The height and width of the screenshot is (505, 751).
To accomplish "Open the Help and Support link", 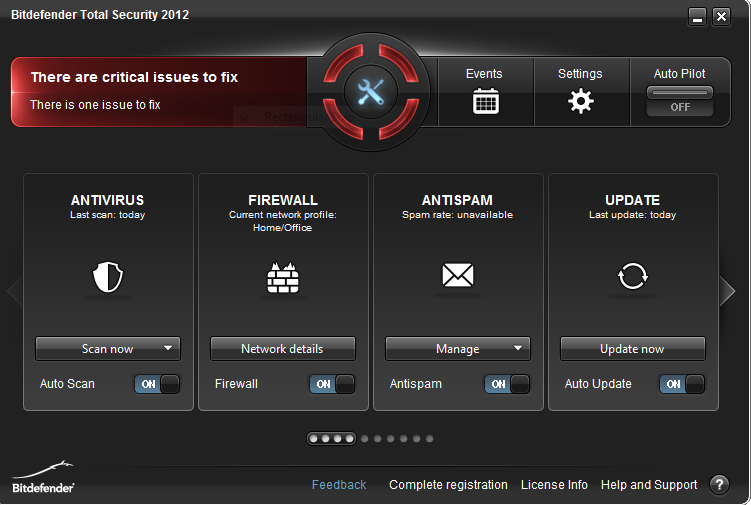I will [x=649, y=485].
